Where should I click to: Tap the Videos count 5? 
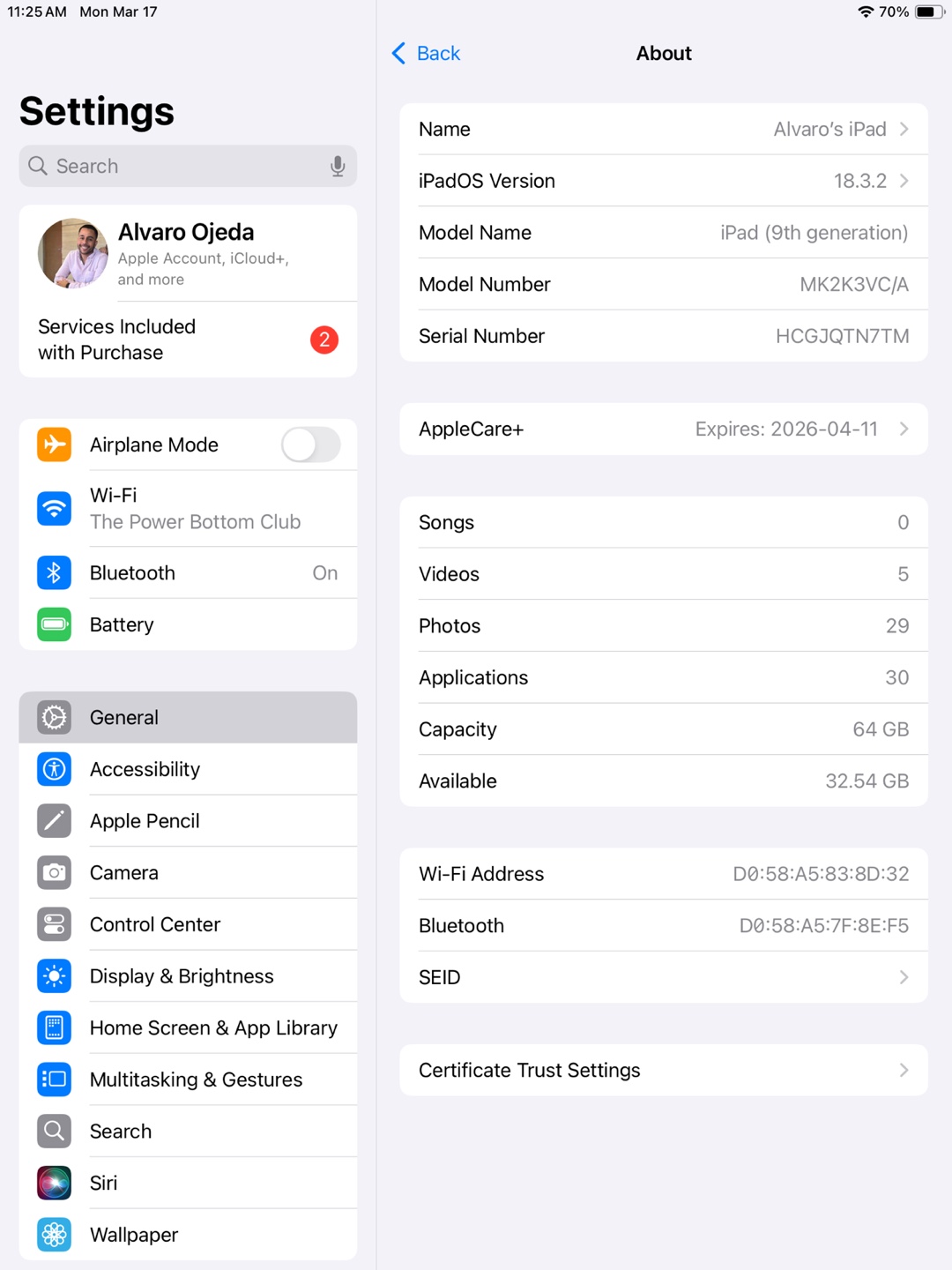click(x=904, y=574)
